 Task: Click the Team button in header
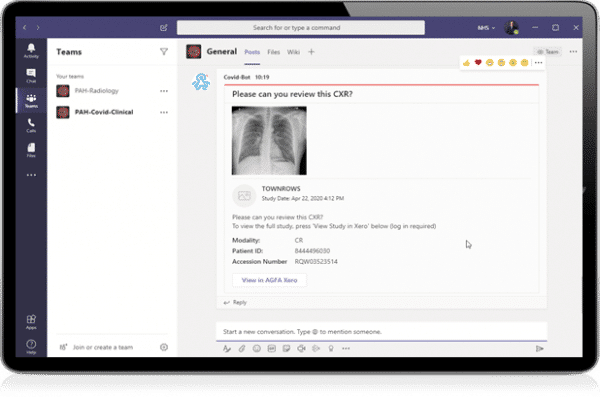point(548,52)
